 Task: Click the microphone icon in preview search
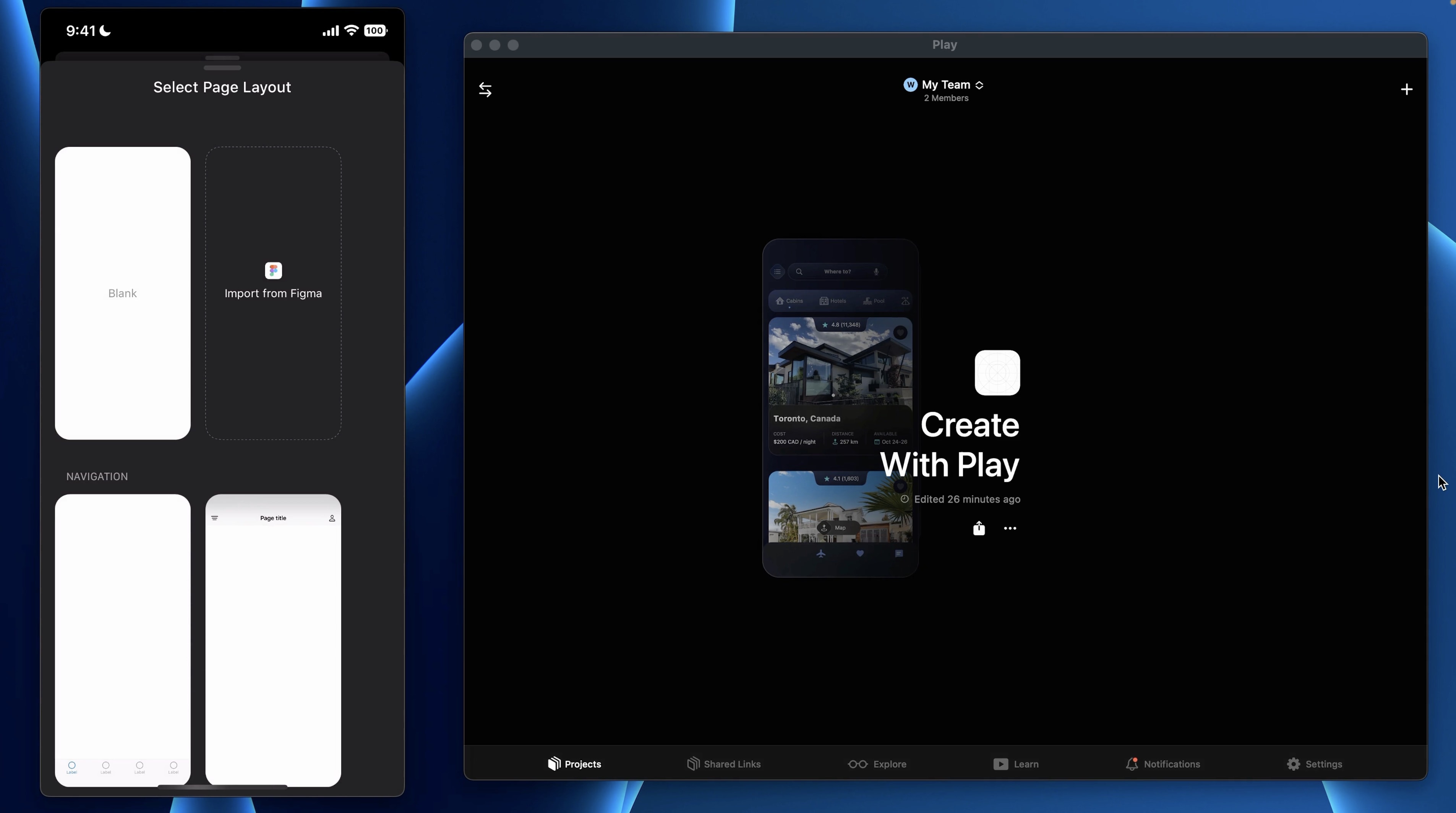tap(876, 272)
